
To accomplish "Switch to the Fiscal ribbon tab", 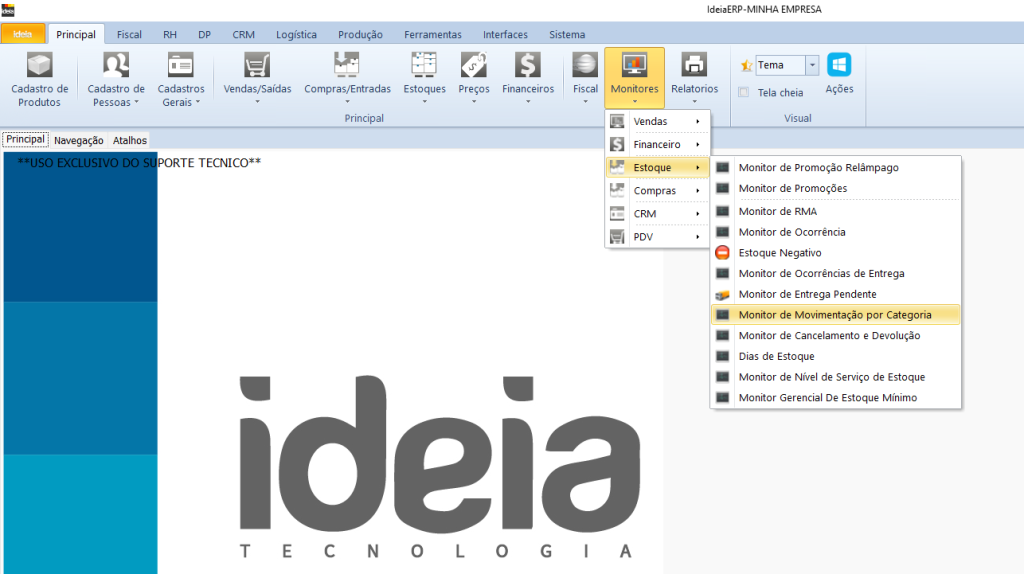I will 129,34.
